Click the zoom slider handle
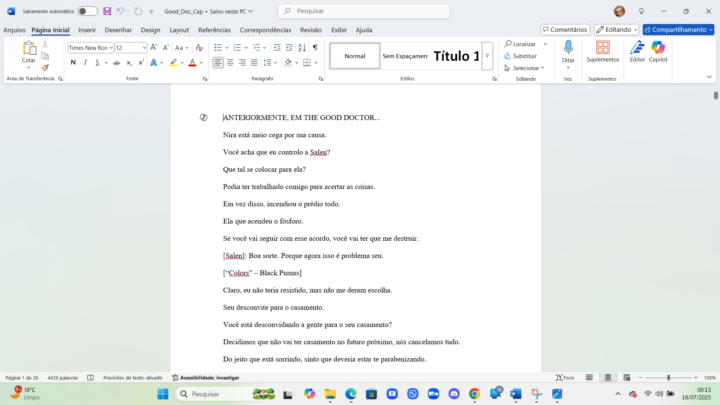This screenshot has height=405, width=720. [669, 377]
